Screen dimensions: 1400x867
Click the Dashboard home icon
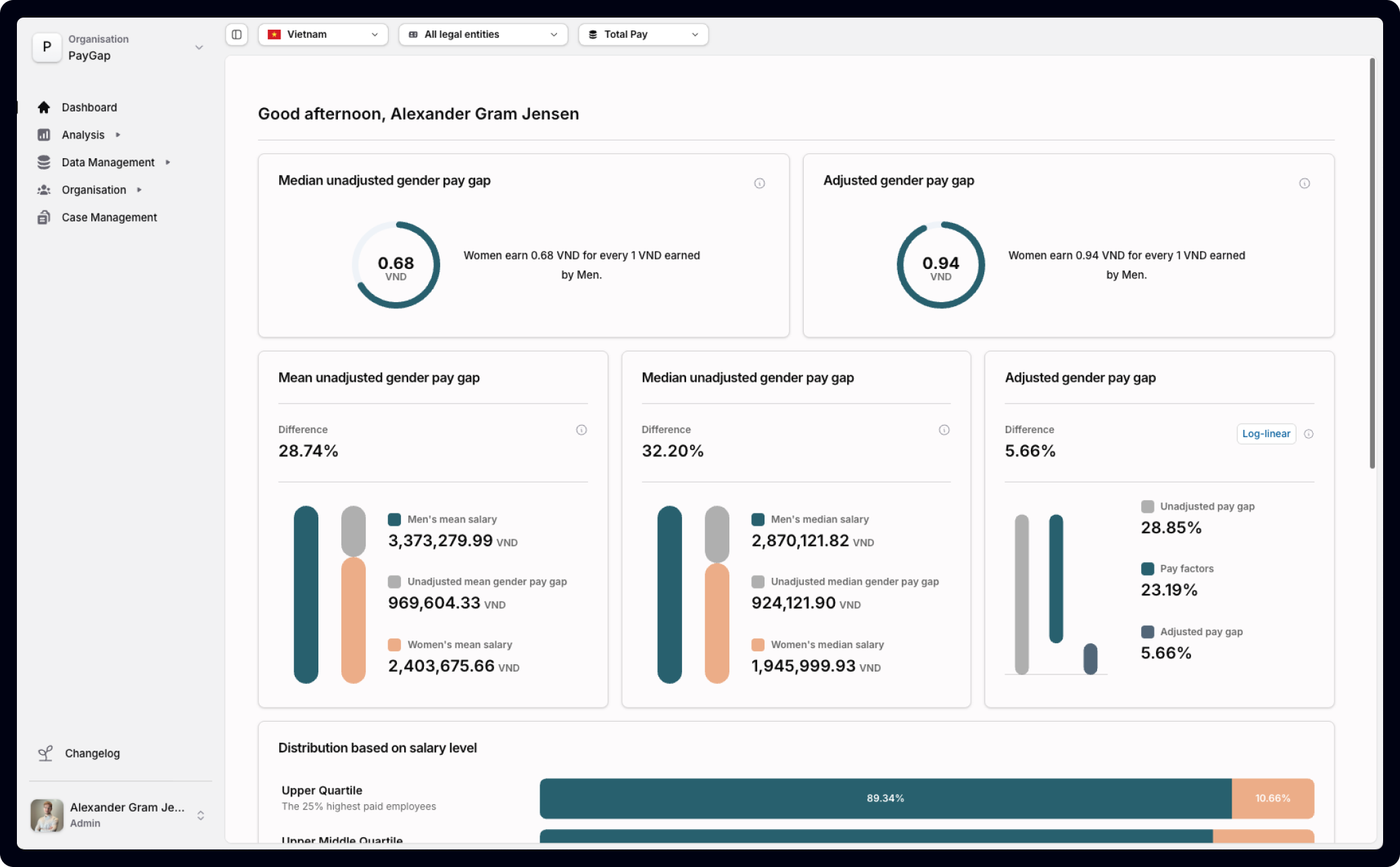pyautogui.click(x=44, y=107)
